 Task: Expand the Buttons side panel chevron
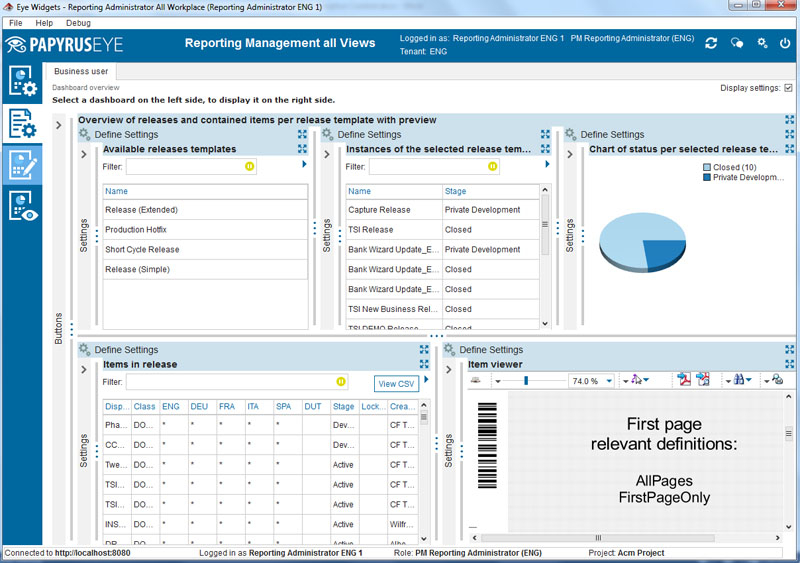59,125
